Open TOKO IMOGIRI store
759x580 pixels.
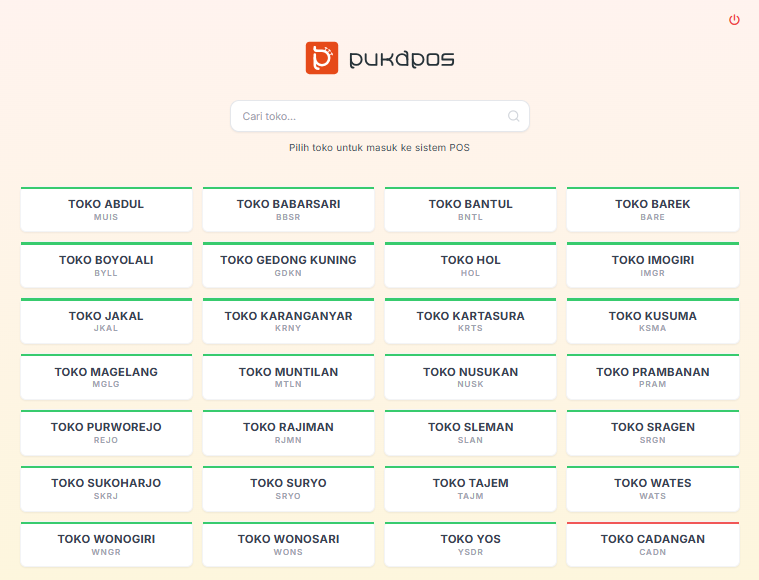coord(653,265)
